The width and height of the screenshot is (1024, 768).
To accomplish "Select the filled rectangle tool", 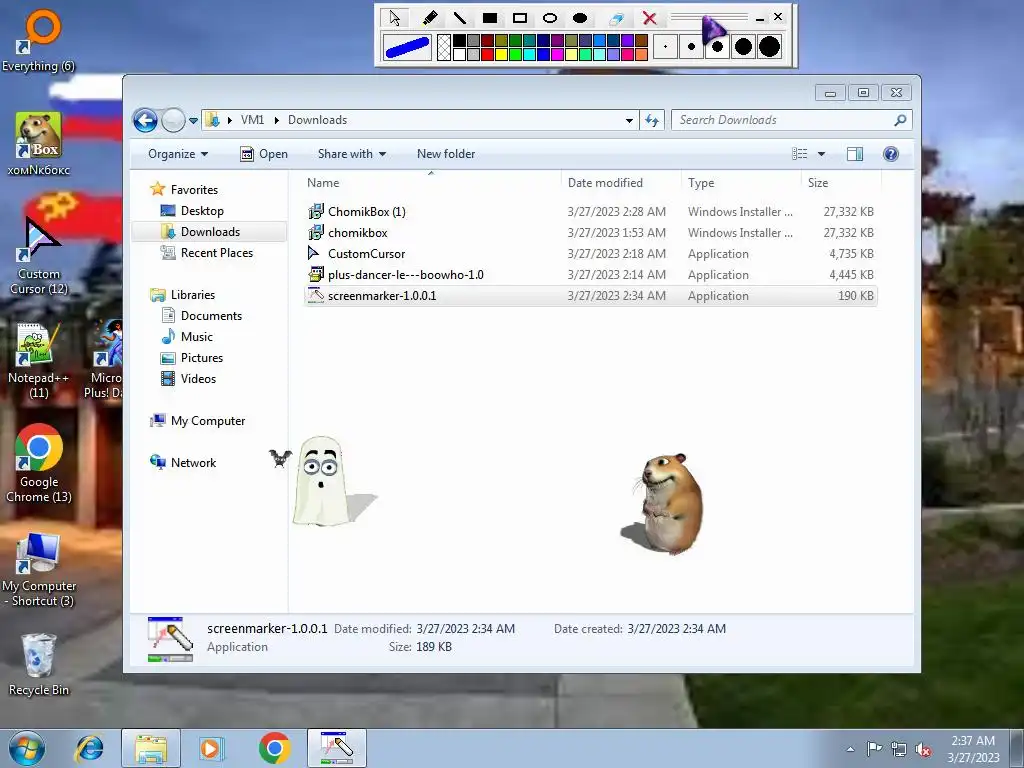I will point(490,18).
